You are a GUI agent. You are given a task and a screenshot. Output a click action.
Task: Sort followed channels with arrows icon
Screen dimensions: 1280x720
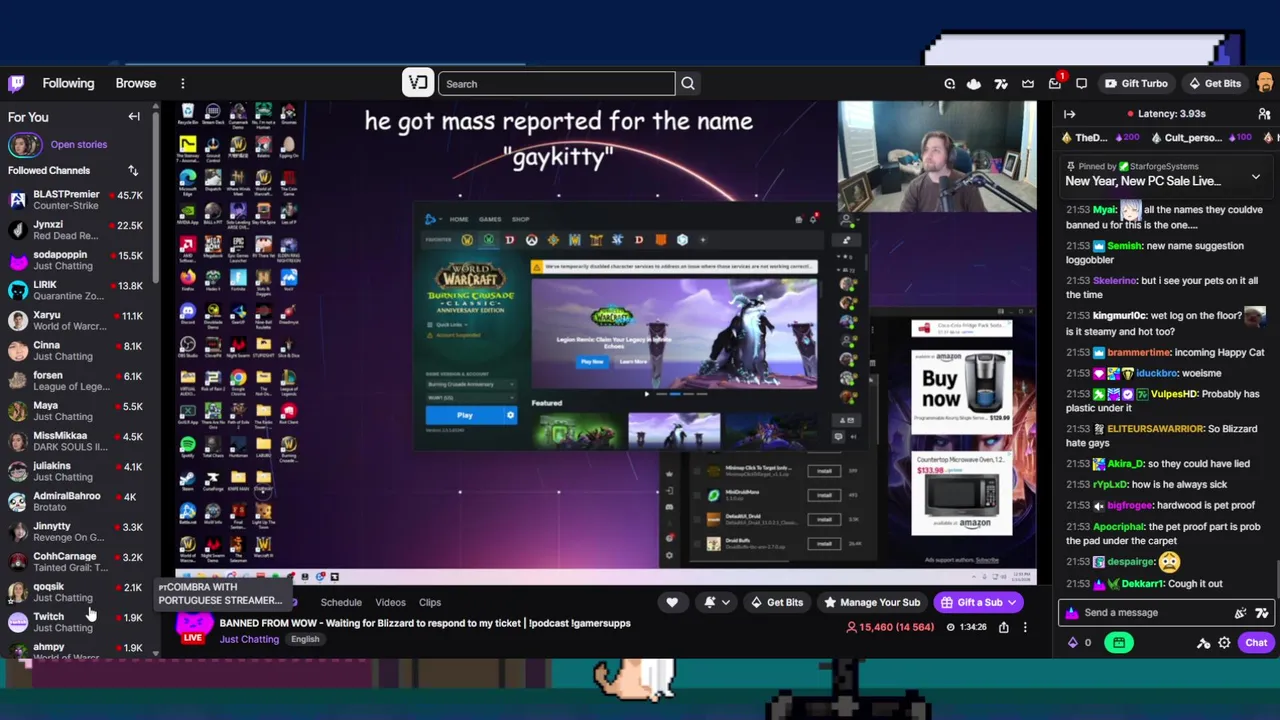point(133,171)
